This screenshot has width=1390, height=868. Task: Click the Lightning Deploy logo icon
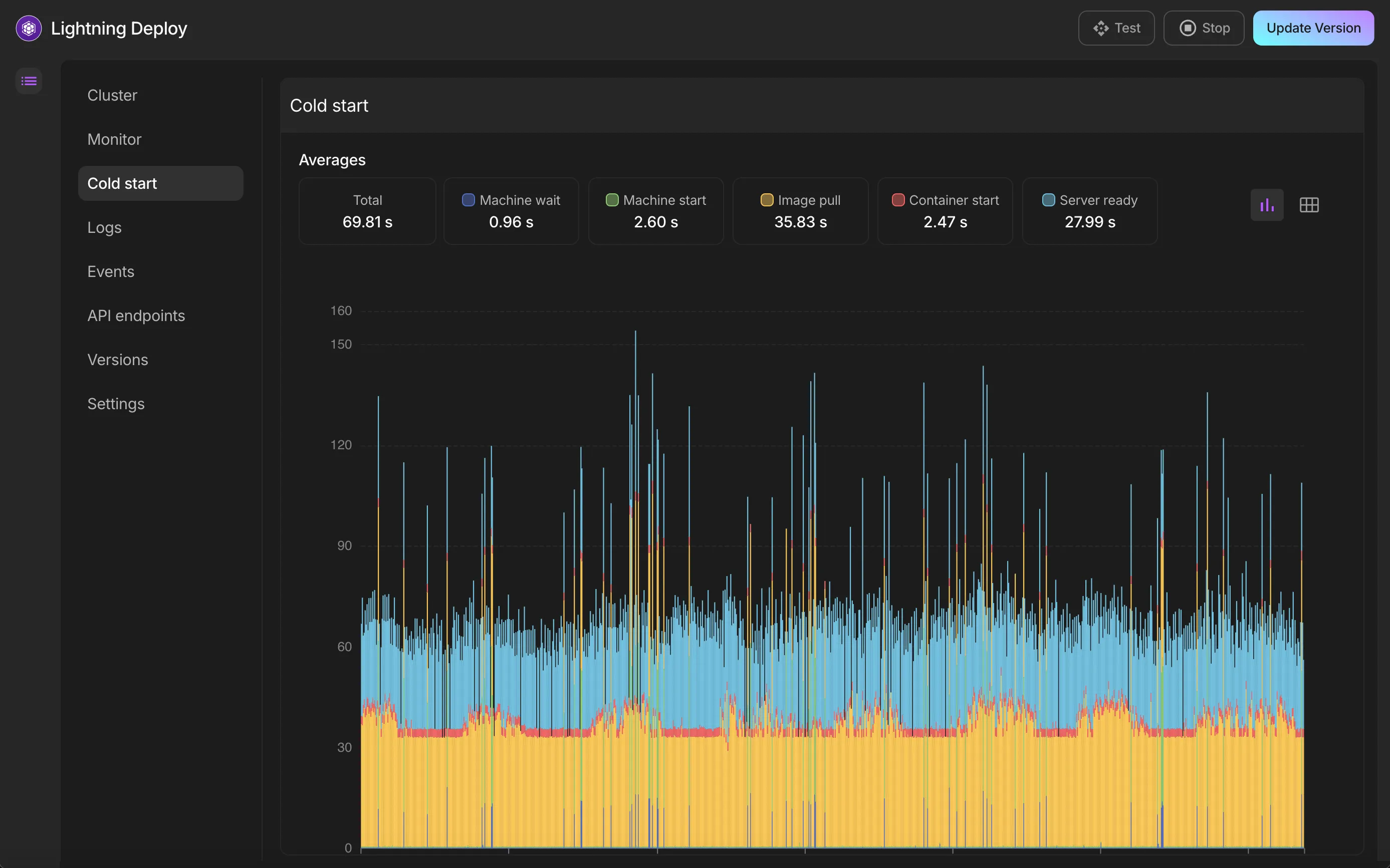[29, 28]
